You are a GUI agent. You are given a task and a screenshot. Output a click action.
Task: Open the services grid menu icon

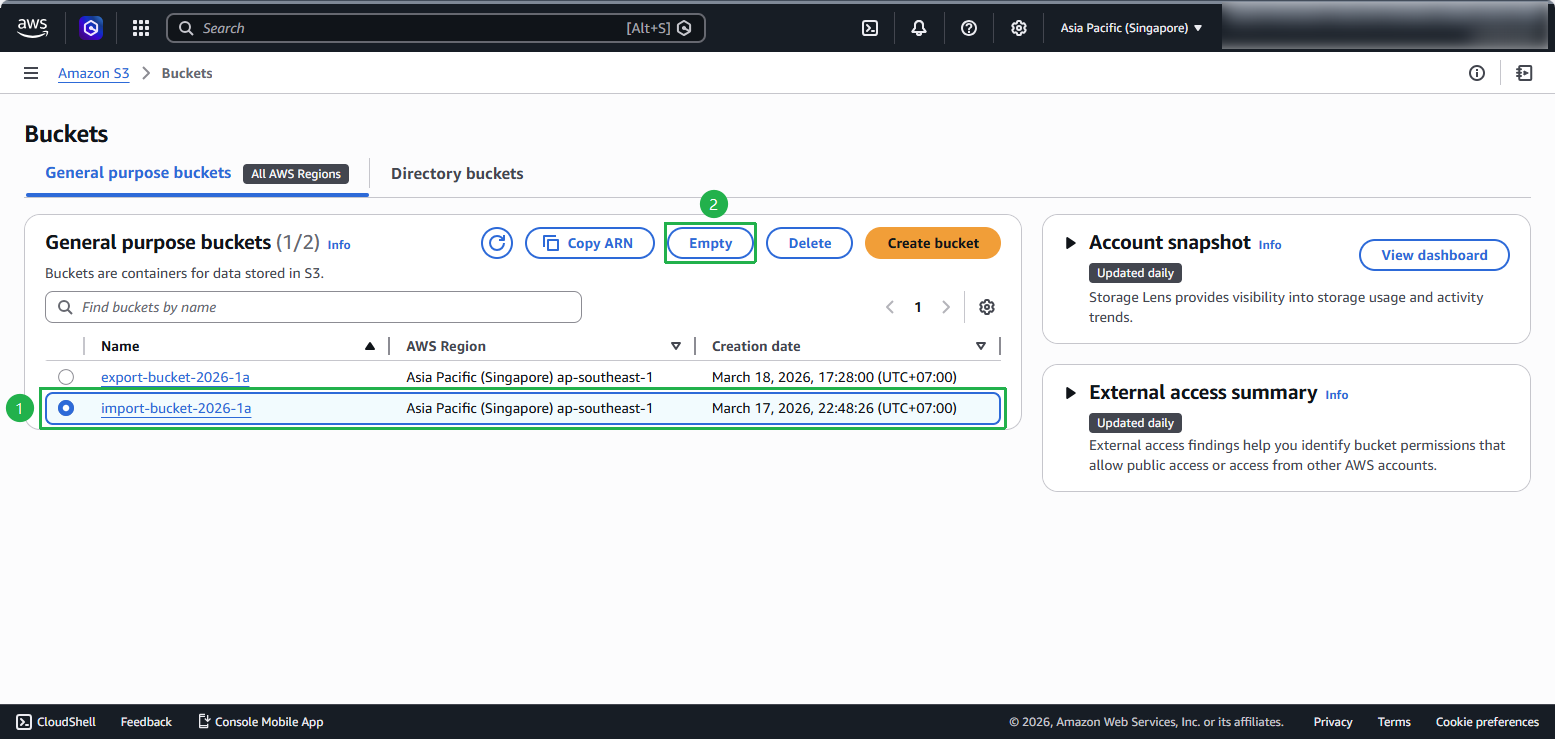(141, 28)
